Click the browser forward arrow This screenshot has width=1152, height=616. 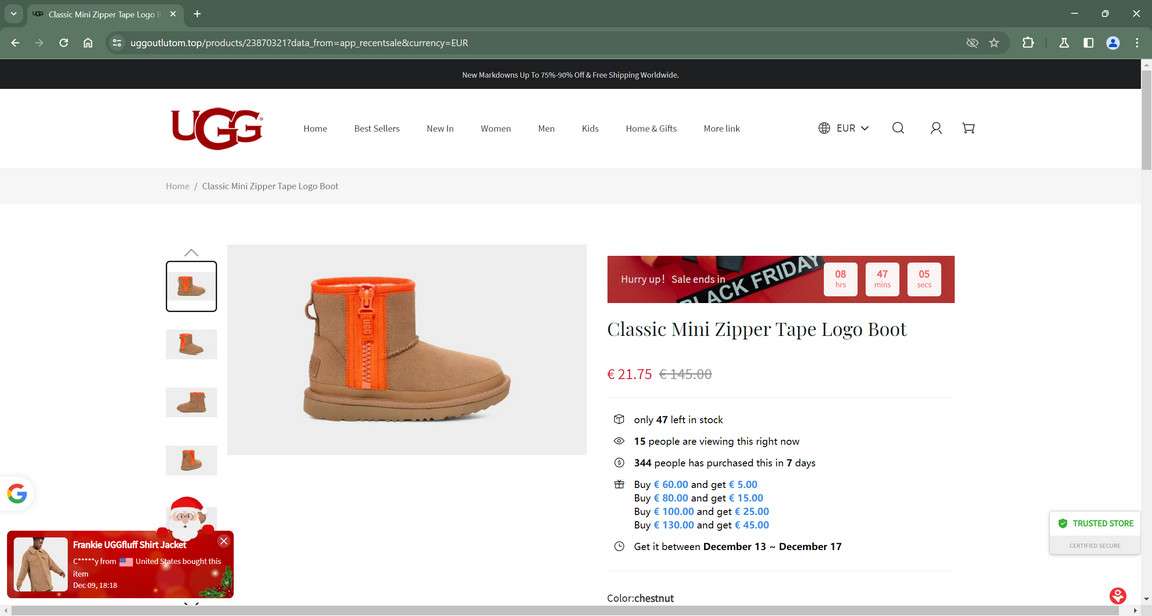(x=39, y=43)
